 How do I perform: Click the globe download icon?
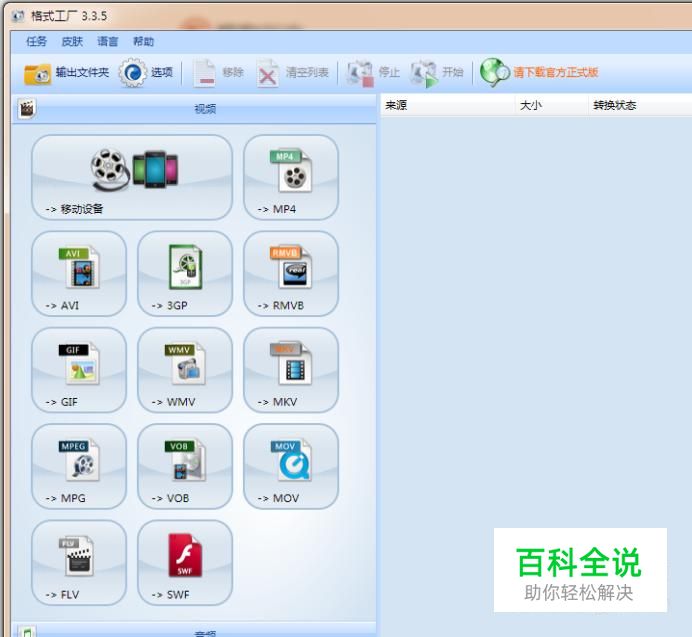[494, 72]
